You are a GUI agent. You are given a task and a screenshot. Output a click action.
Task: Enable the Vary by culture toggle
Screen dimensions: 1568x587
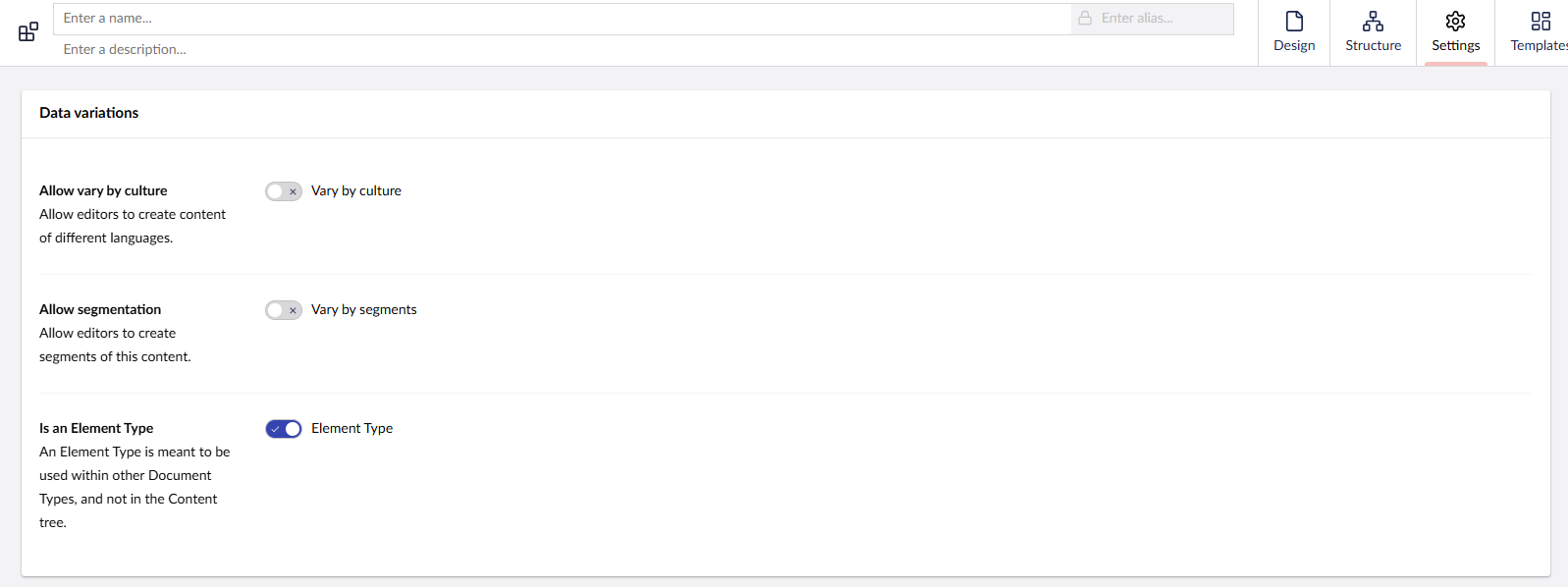pos(284,191)
